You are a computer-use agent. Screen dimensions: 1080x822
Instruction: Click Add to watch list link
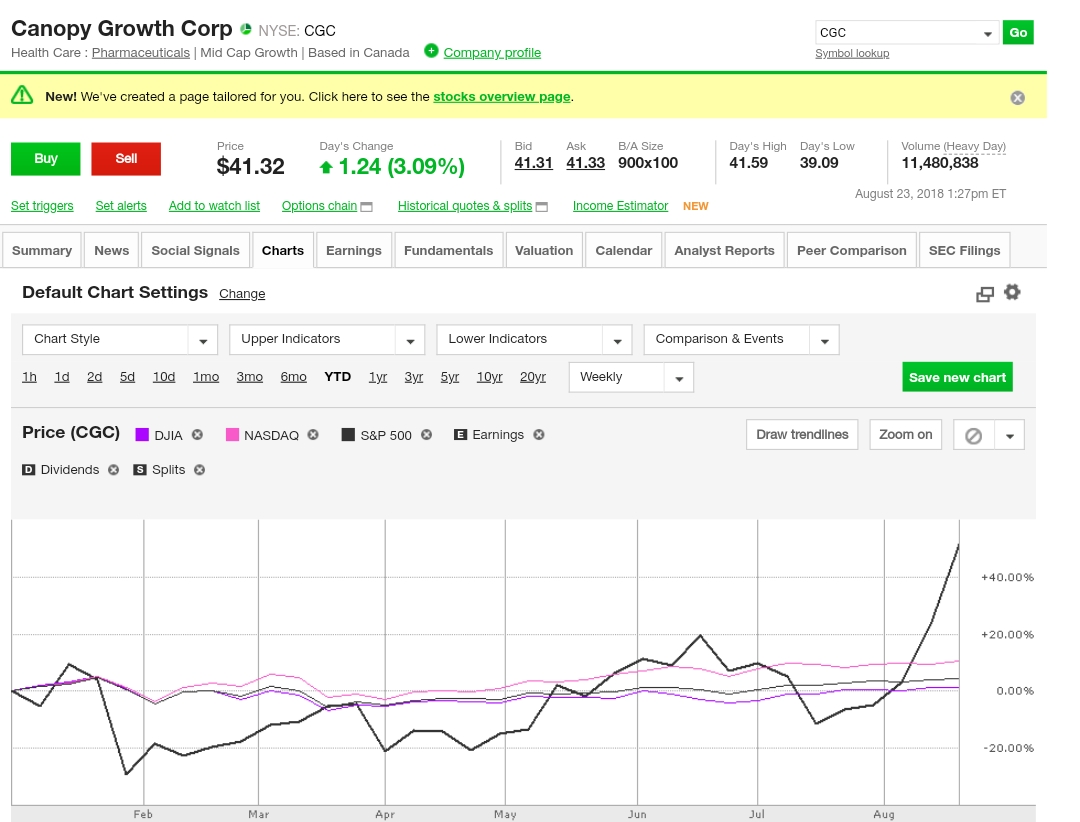(x=214, y=206)
